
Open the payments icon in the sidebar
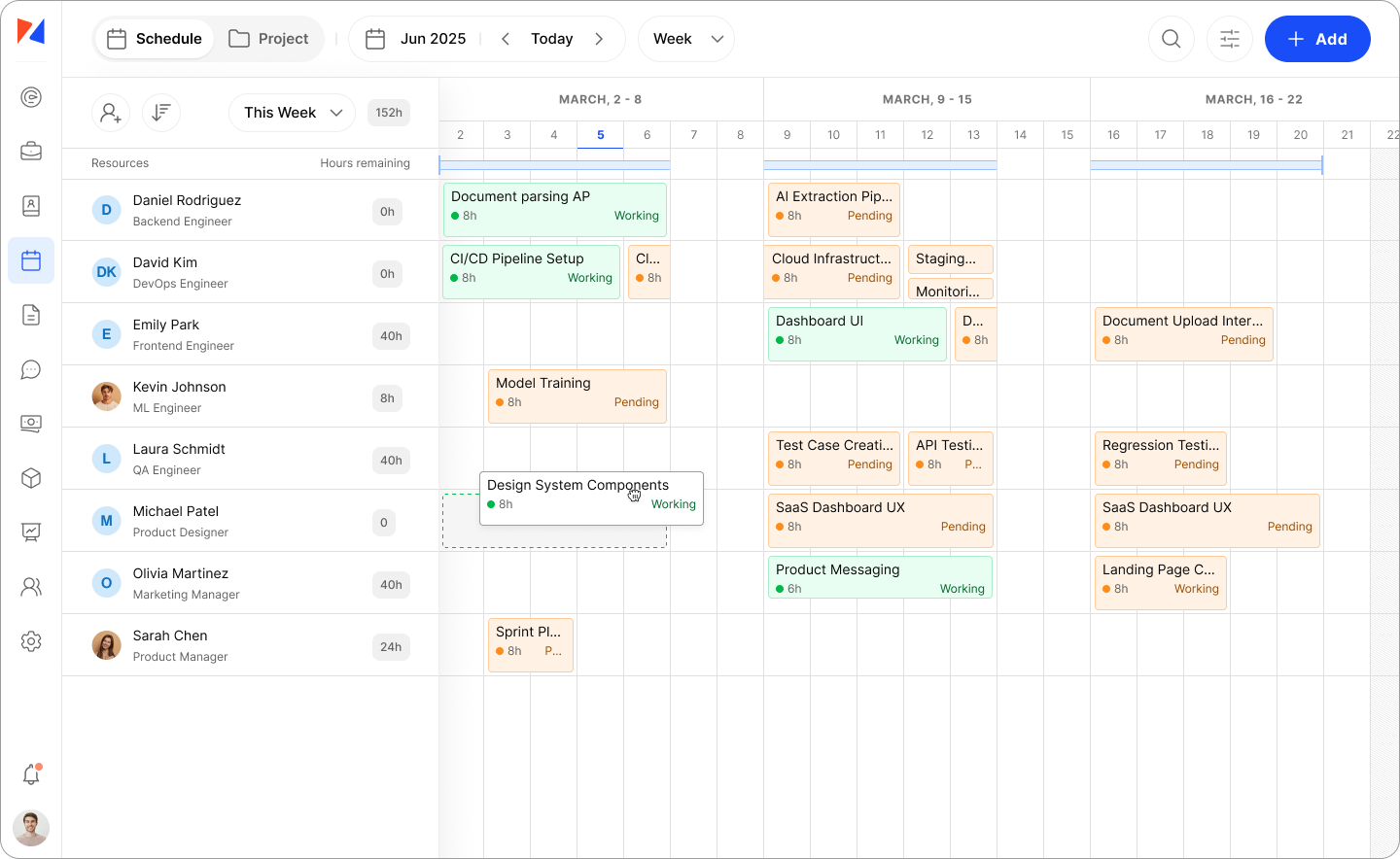30,424
